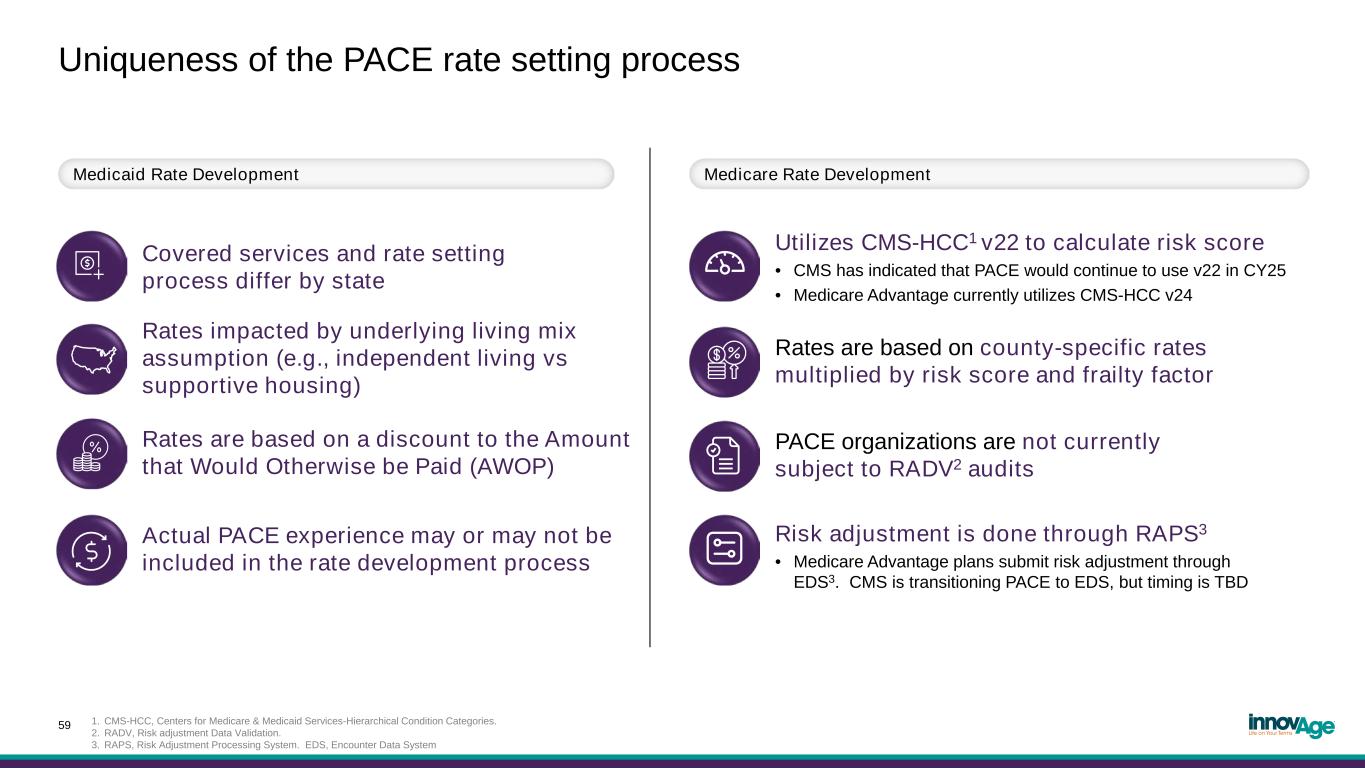Click the slide title 'Uniqueness of the PACE rate setting process'
The image size is (1365, 768).
click(399, 60)
